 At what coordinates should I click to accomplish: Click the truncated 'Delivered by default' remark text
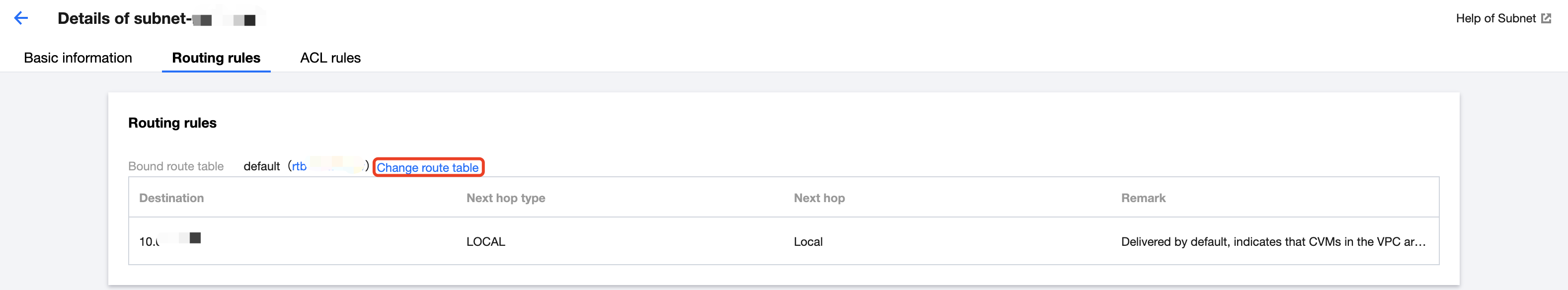click(x=1273, y=241)
